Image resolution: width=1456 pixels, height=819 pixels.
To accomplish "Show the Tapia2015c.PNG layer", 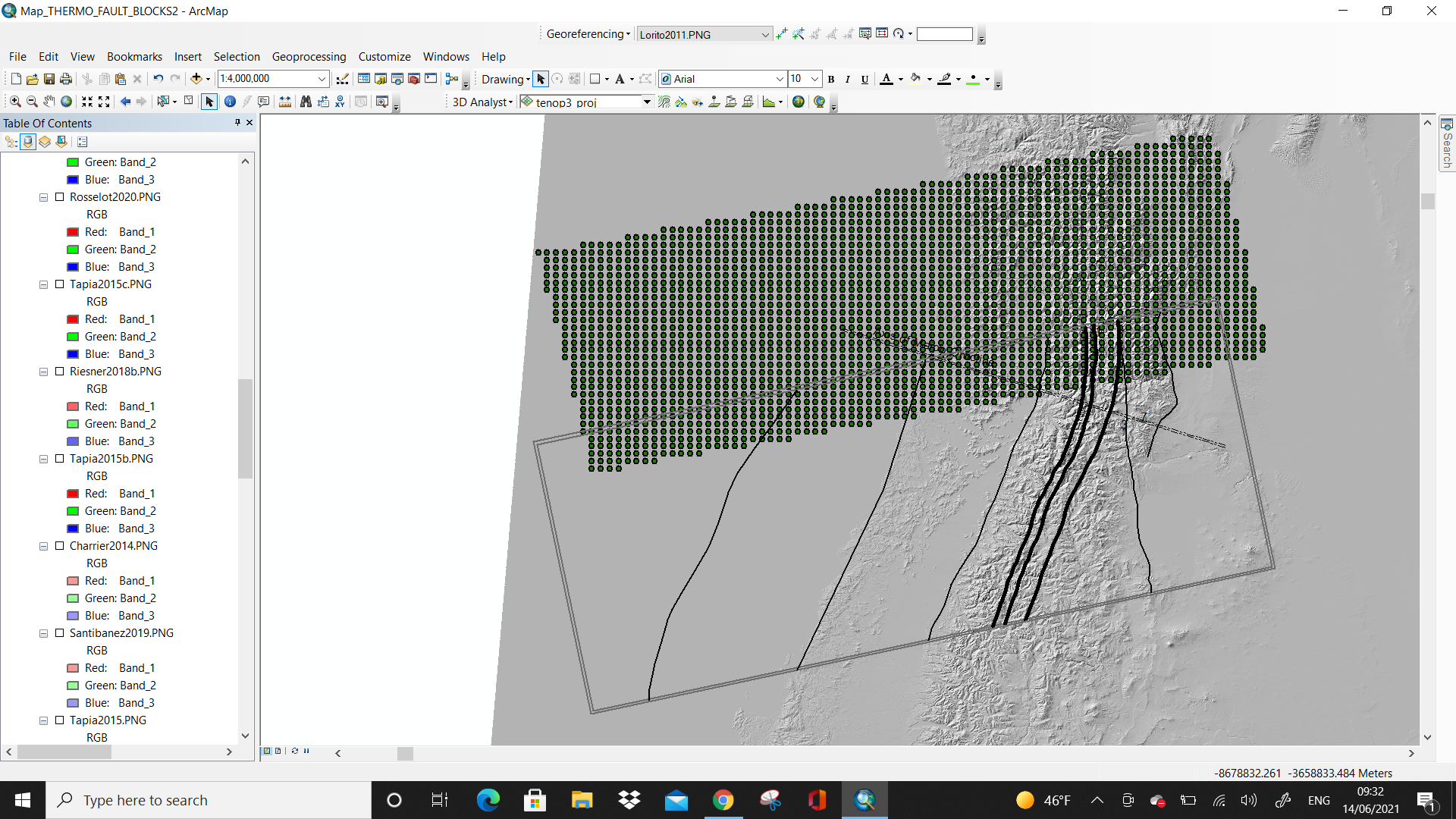I will [61, 284].
